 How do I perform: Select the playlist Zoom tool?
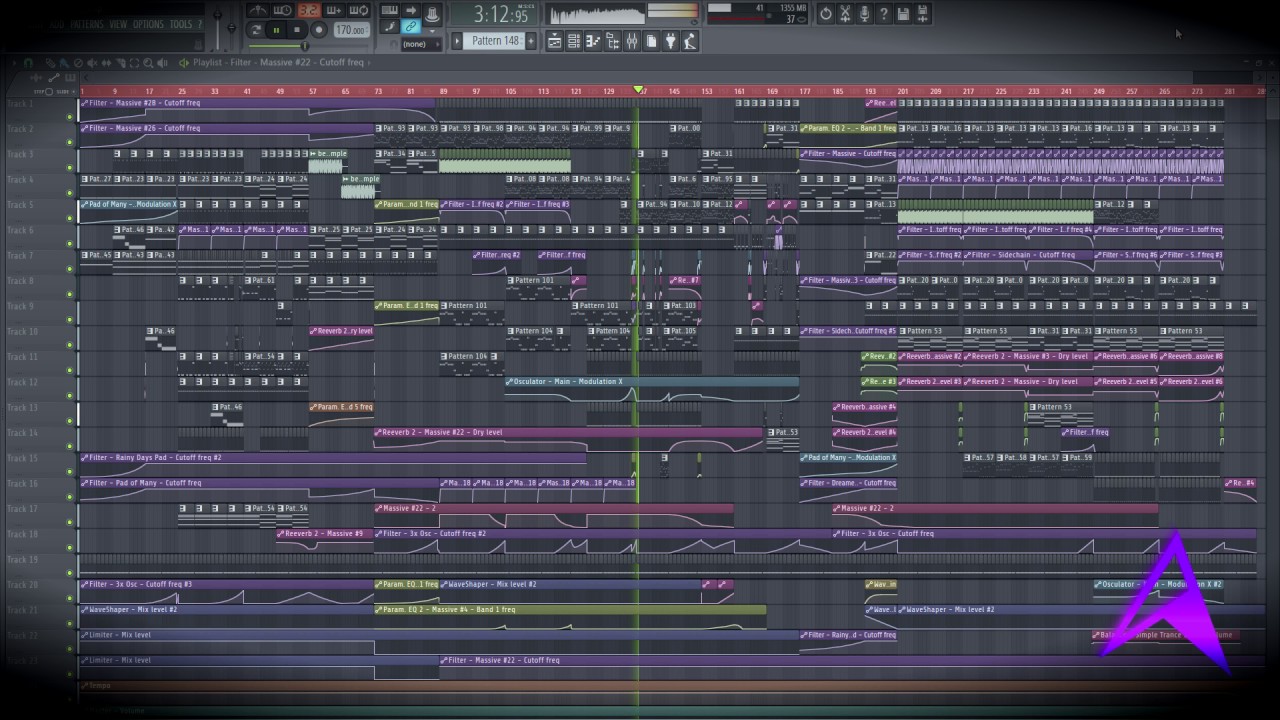148,62
